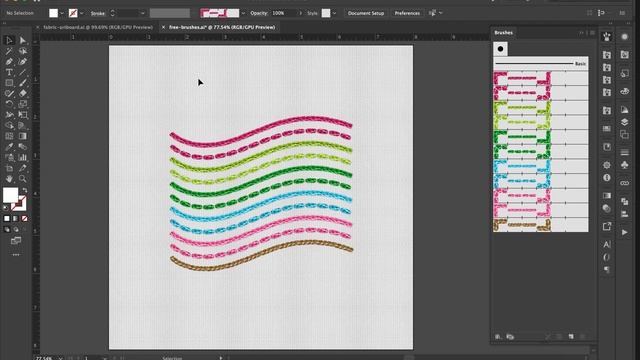
Task: Click New Brush button in Brushes panel
Action: tap(571, 337)
